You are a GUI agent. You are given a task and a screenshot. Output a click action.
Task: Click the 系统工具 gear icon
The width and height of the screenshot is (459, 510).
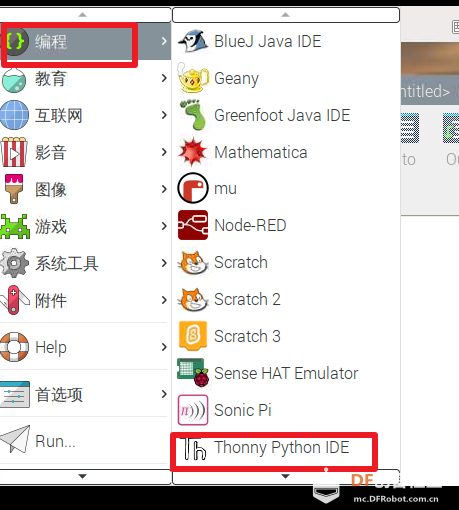pos(14,263)
